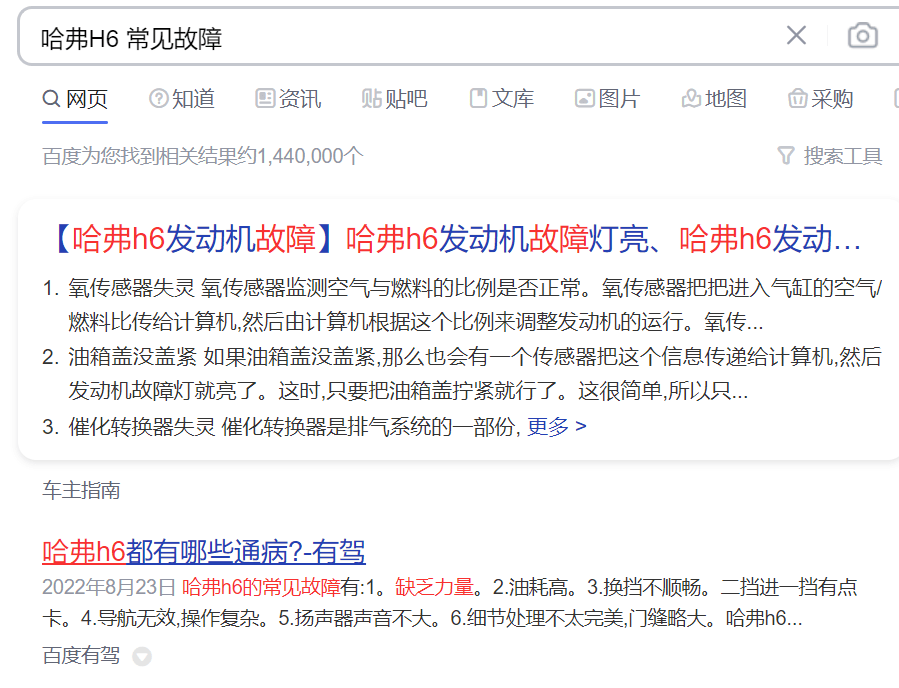This screenshot has height=688, width=899.
Task: Click the picture icon beside 图片
Action: [x=585, y=99]
